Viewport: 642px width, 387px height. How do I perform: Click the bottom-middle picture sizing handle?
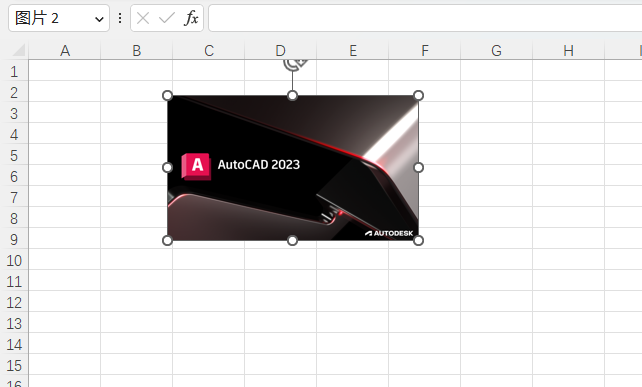tap(292, 240)
